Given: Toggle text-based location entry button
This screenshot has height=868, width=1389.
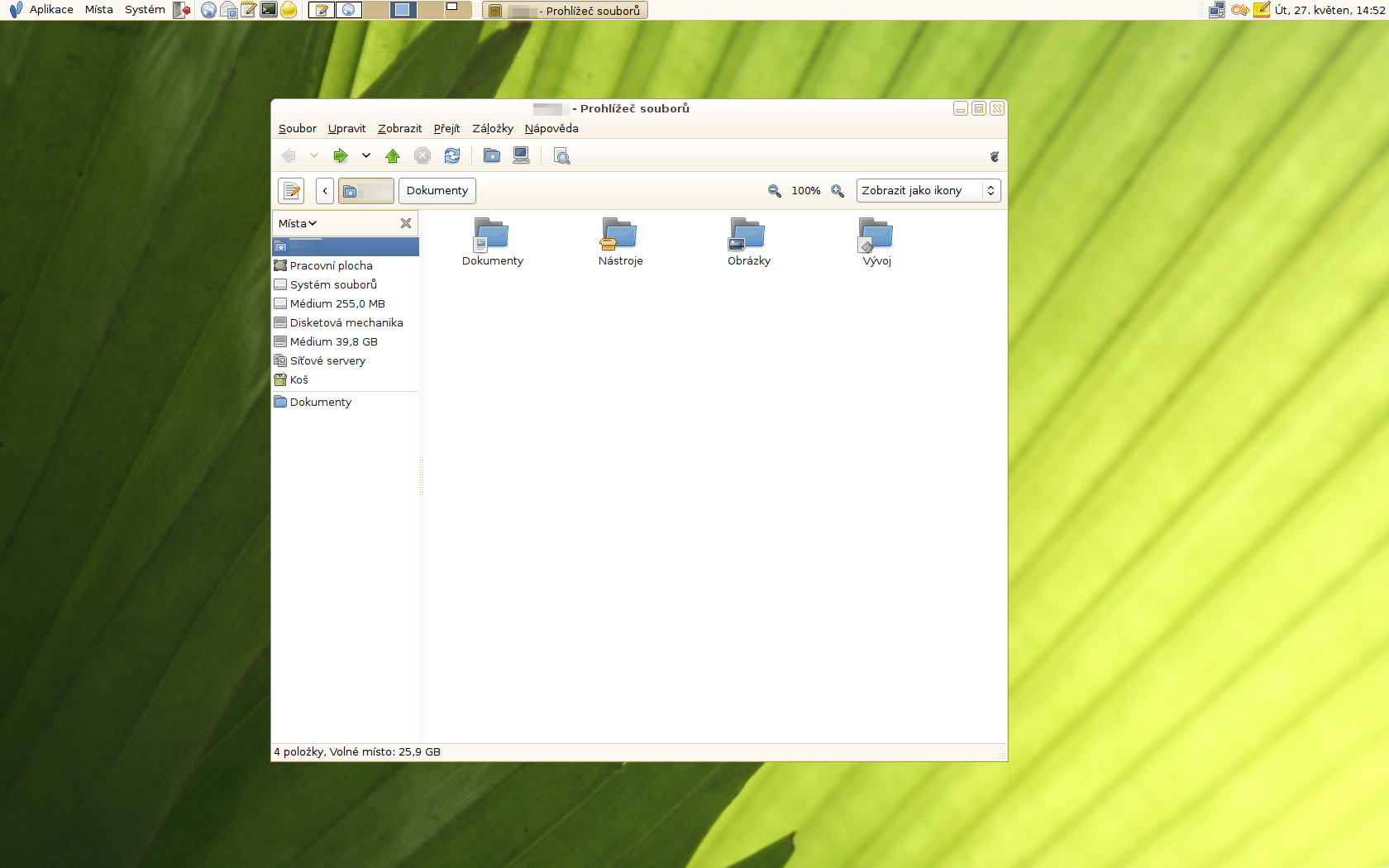Looking at the screenshot, I should click(291, 191).
